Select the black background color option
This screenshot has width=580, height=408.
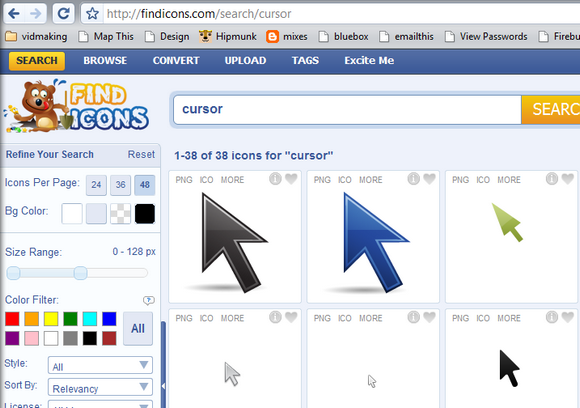click(145, 214)
